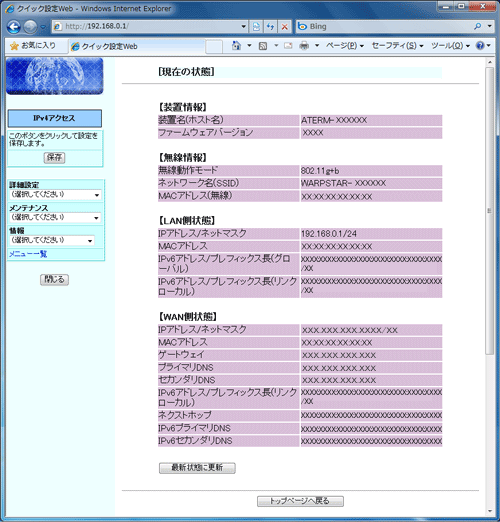Image resolution: width=500 pixels, height=522 pixels.
Task: Click the Home page icon
Action: (236, 46)
